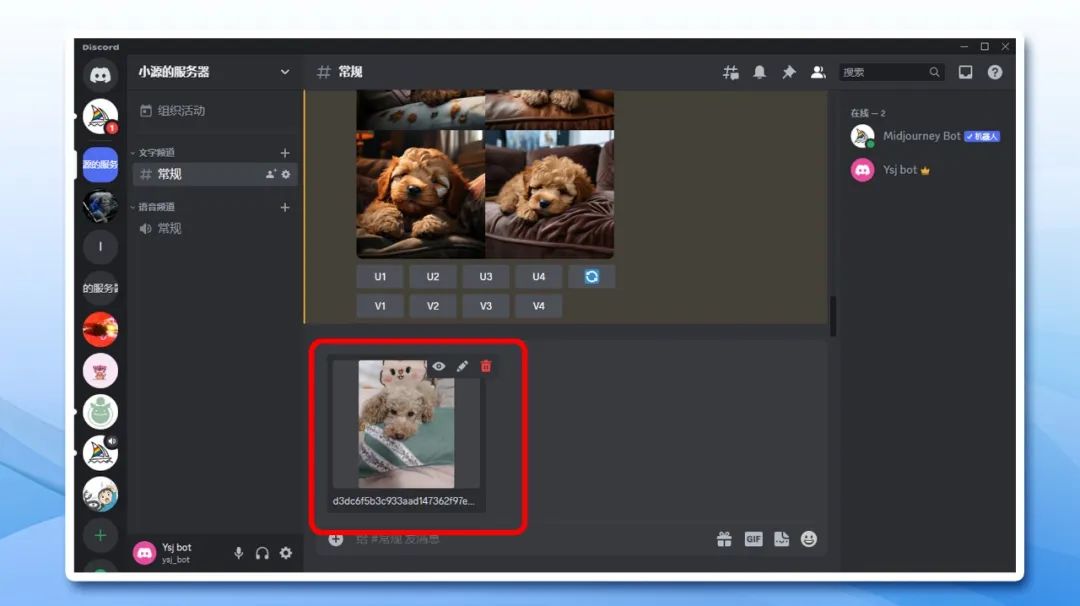Viewport: 1080px width, 606px height.
Task: Click the message input field for #常规
Action: click(530, 539)
